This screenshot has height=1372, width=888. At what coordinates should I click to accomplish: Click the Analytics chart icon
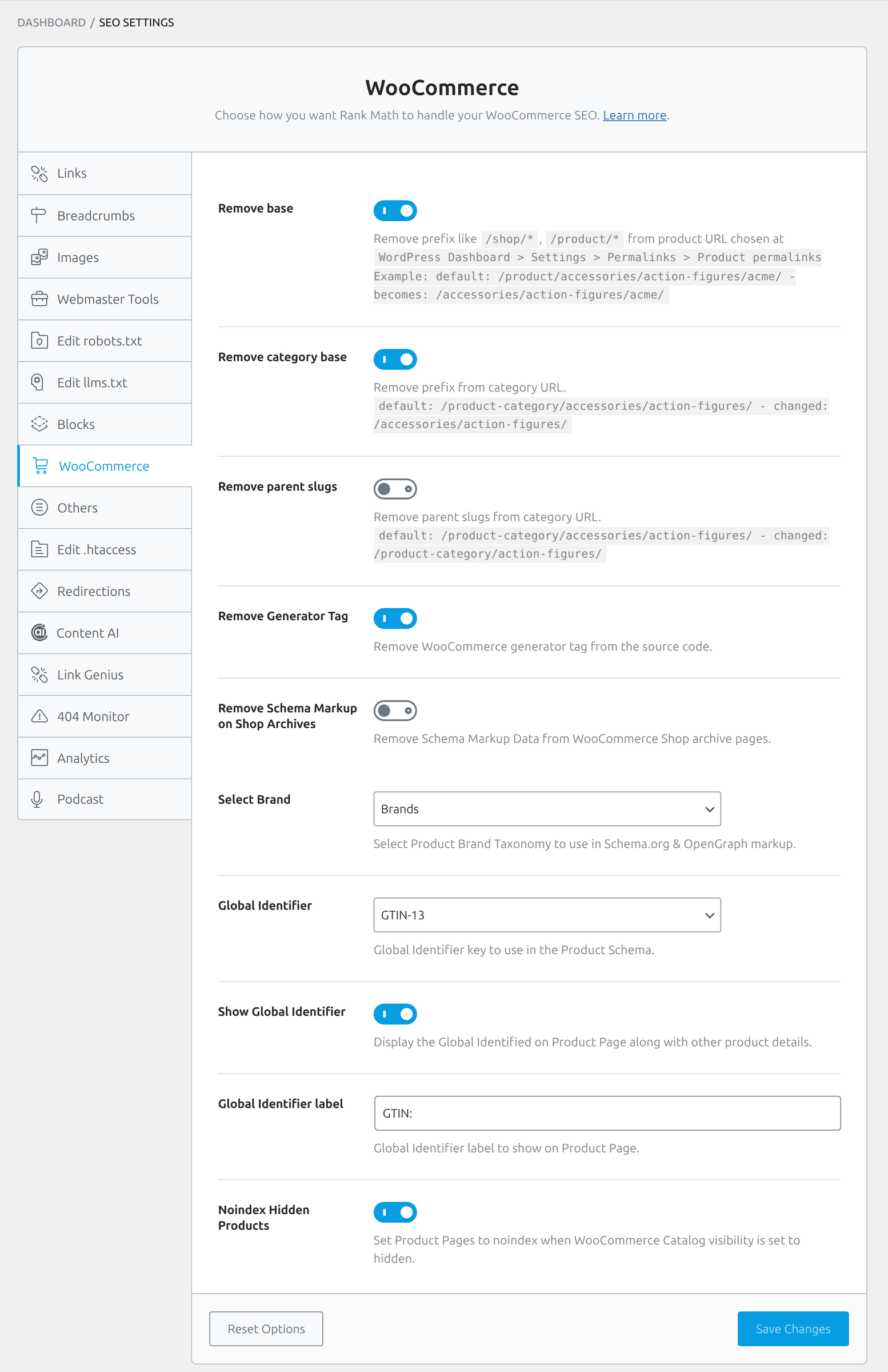click(x=39, y=757)
